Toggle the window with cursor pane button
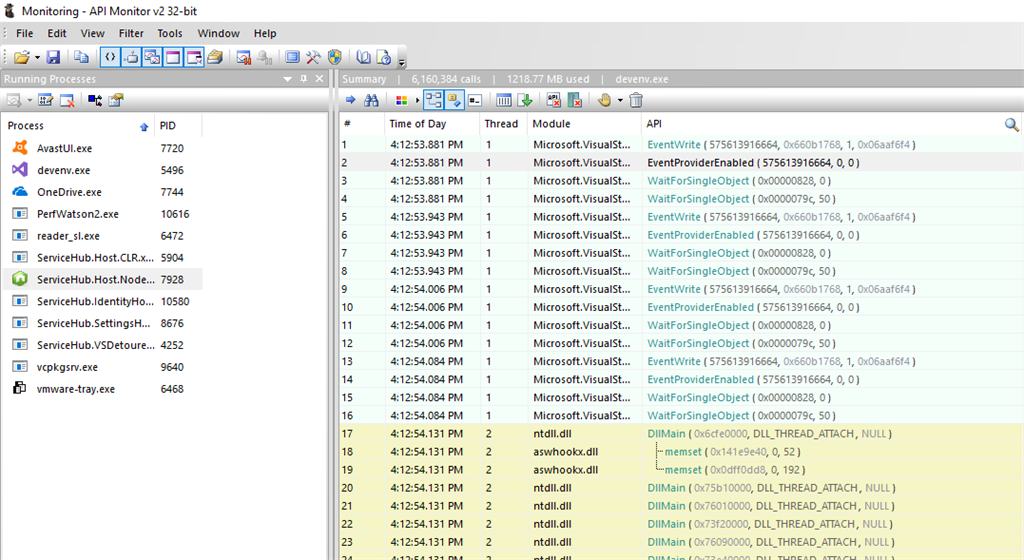The height and width of the screenshot is (560, 1024). click(x=194, y=57)
